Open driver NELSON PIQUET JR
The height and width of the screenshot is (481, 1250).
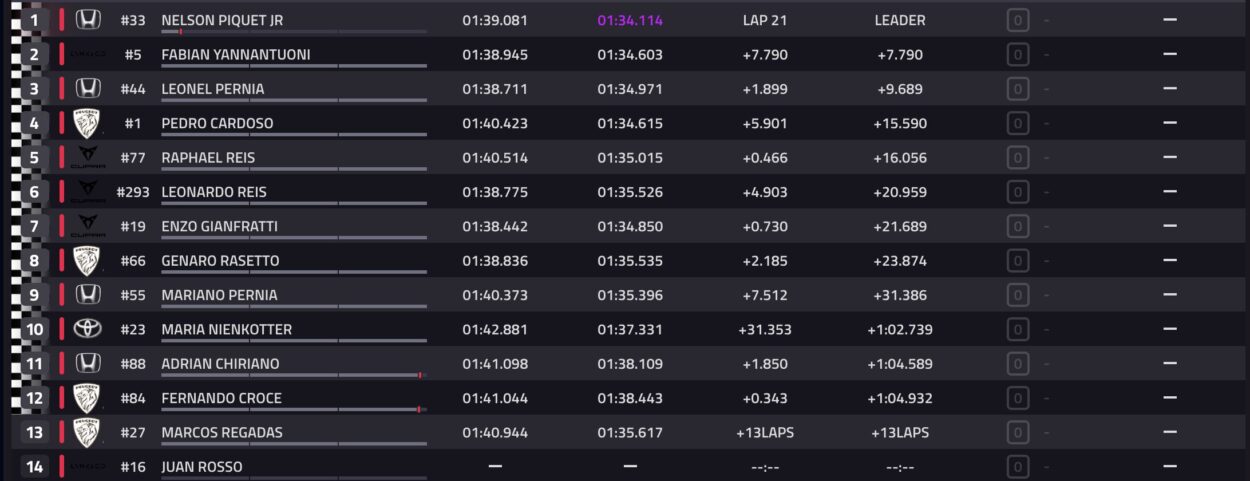click(x=221, y=20)
